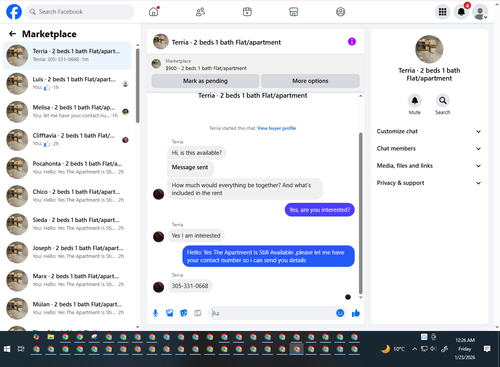
Task: Open Terria conversation in list
Action: pos(67,55)
